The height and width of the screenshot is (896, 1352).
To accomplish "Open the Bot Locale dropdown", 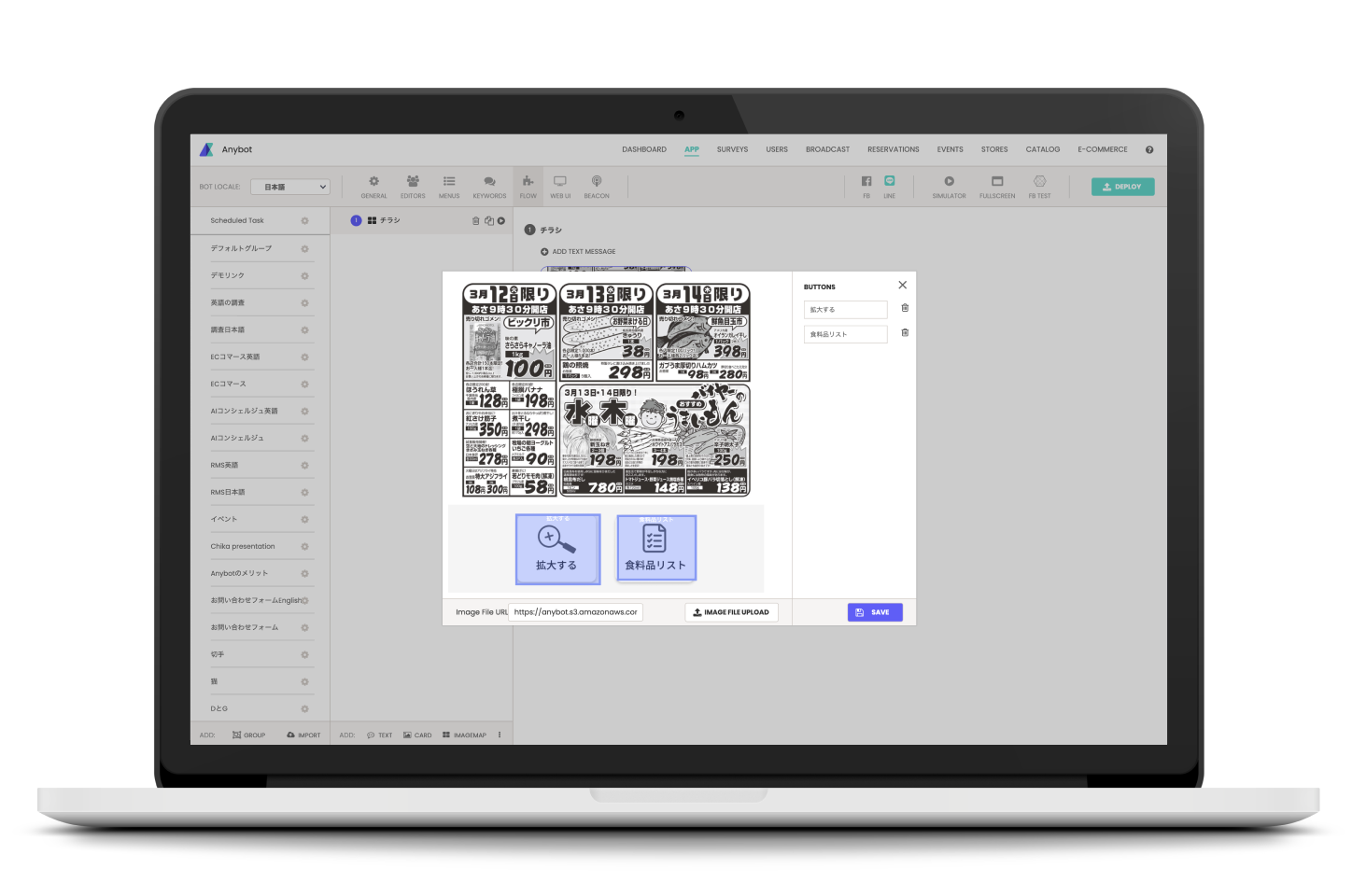I will [290, 187].
